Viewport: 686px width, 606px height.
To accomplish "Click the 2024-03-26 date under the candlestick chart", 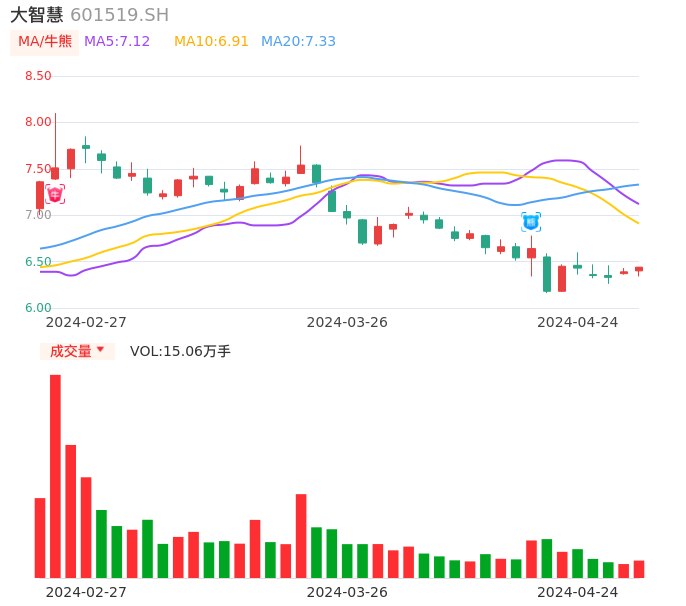I will 347,322.
